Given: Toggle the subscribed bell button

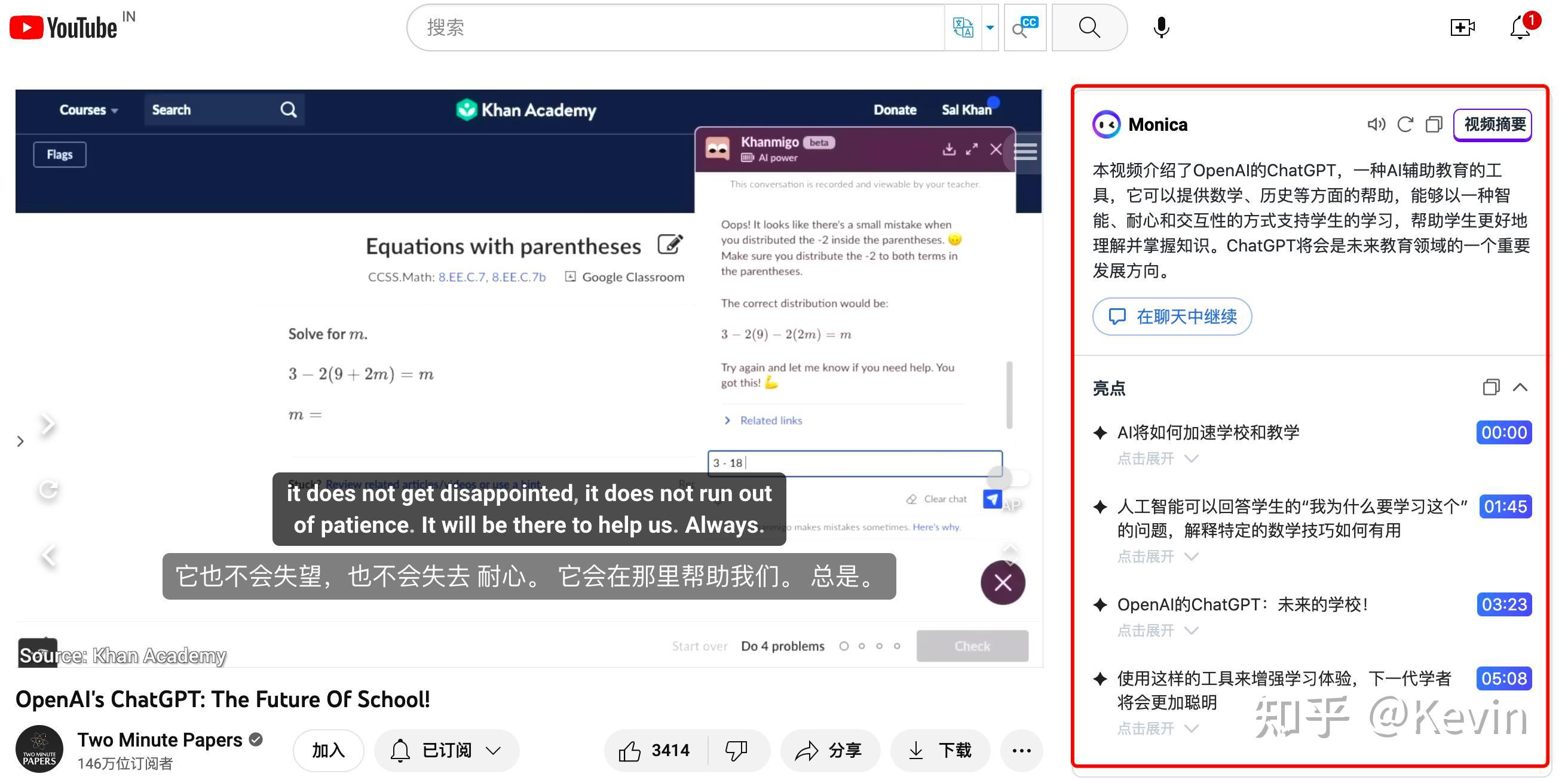Looking at the screenshot, I should [446, 751].
